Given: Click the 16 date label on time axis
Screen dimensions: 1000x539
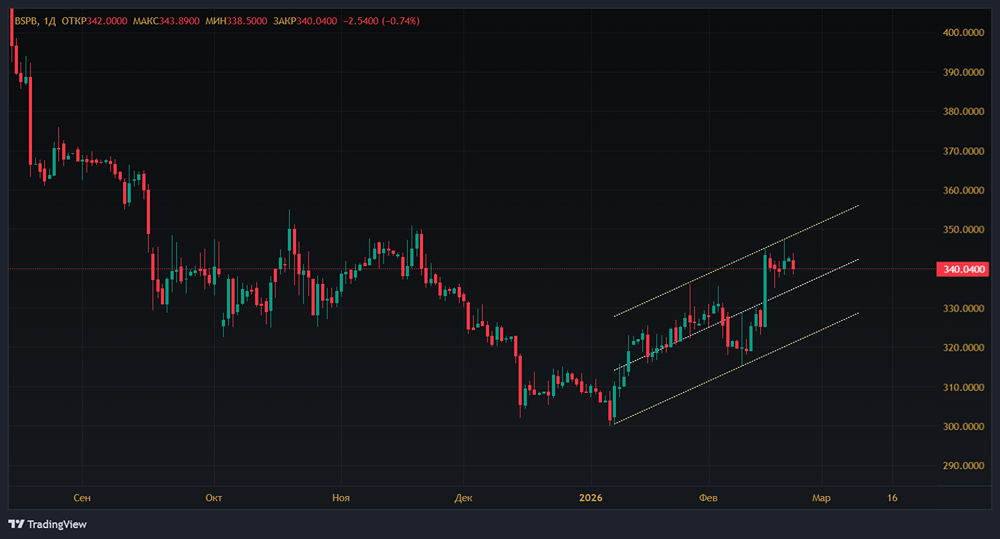Looking at the screenshot, I should point(892,498).
